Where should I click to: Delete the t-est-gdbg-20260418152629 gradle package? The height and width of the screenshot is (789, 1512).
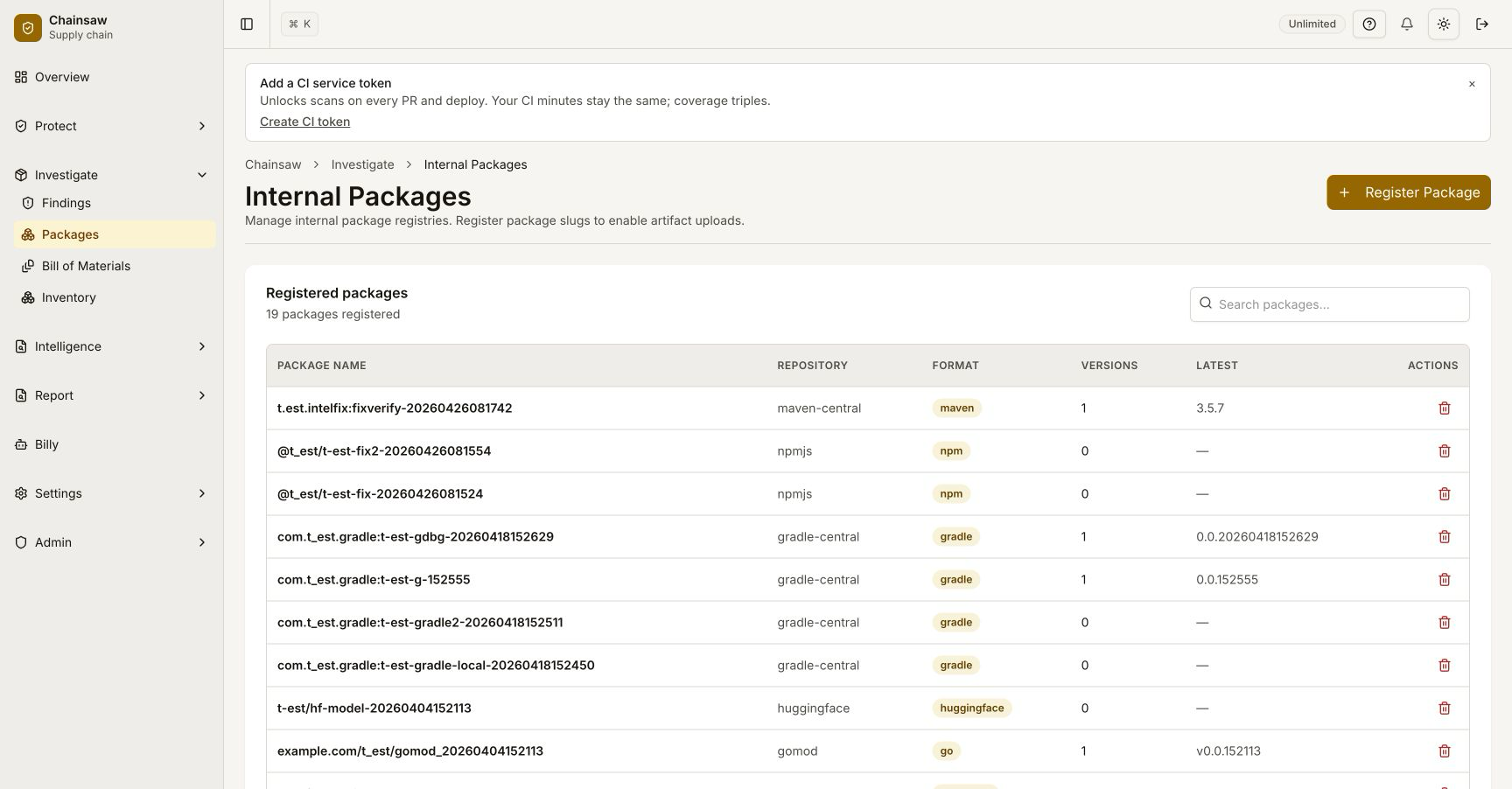pos(1445,537)
